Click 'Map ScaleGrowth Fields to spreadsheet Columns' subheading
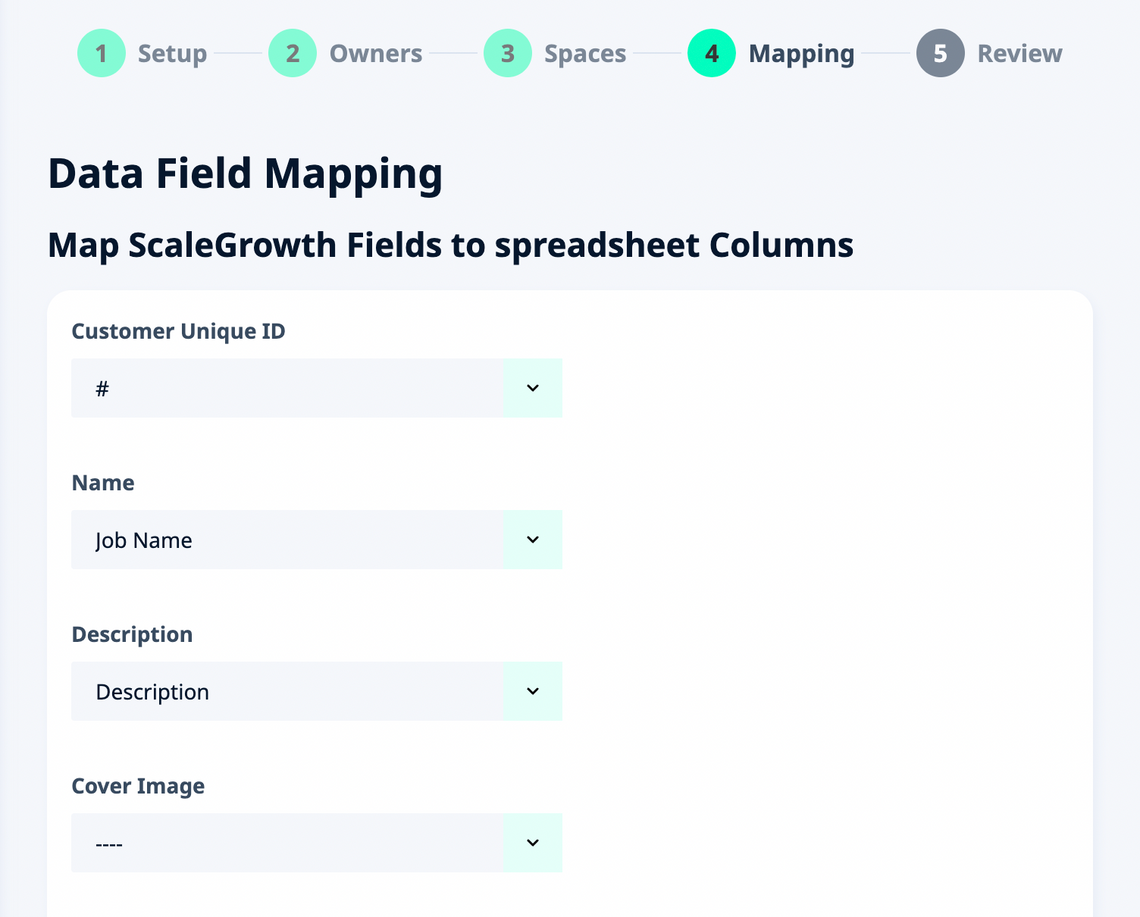1140x917 pixels. (x=451, y=245)
